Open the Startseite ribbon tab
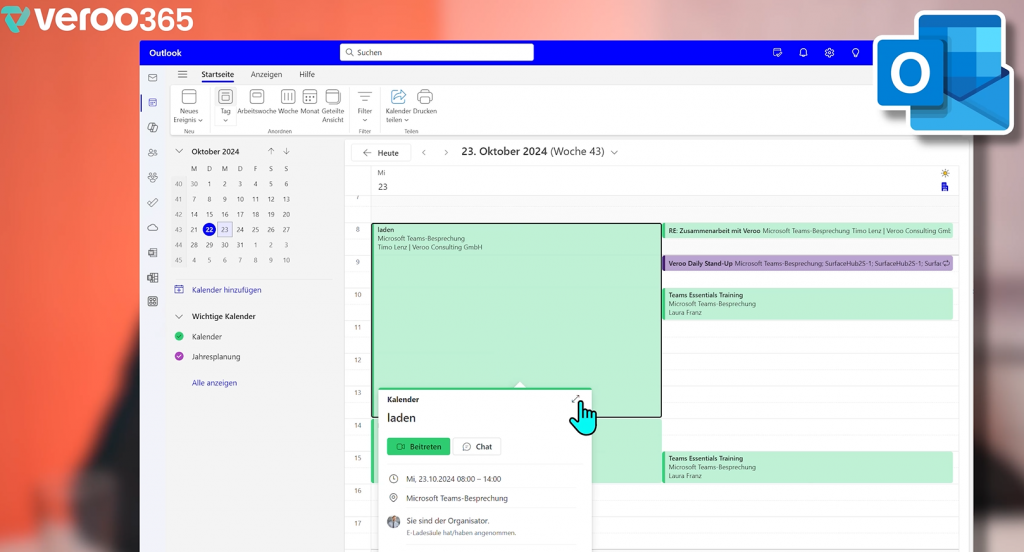The width and height of the screenshot is (1024, 552). pos(217,74)
